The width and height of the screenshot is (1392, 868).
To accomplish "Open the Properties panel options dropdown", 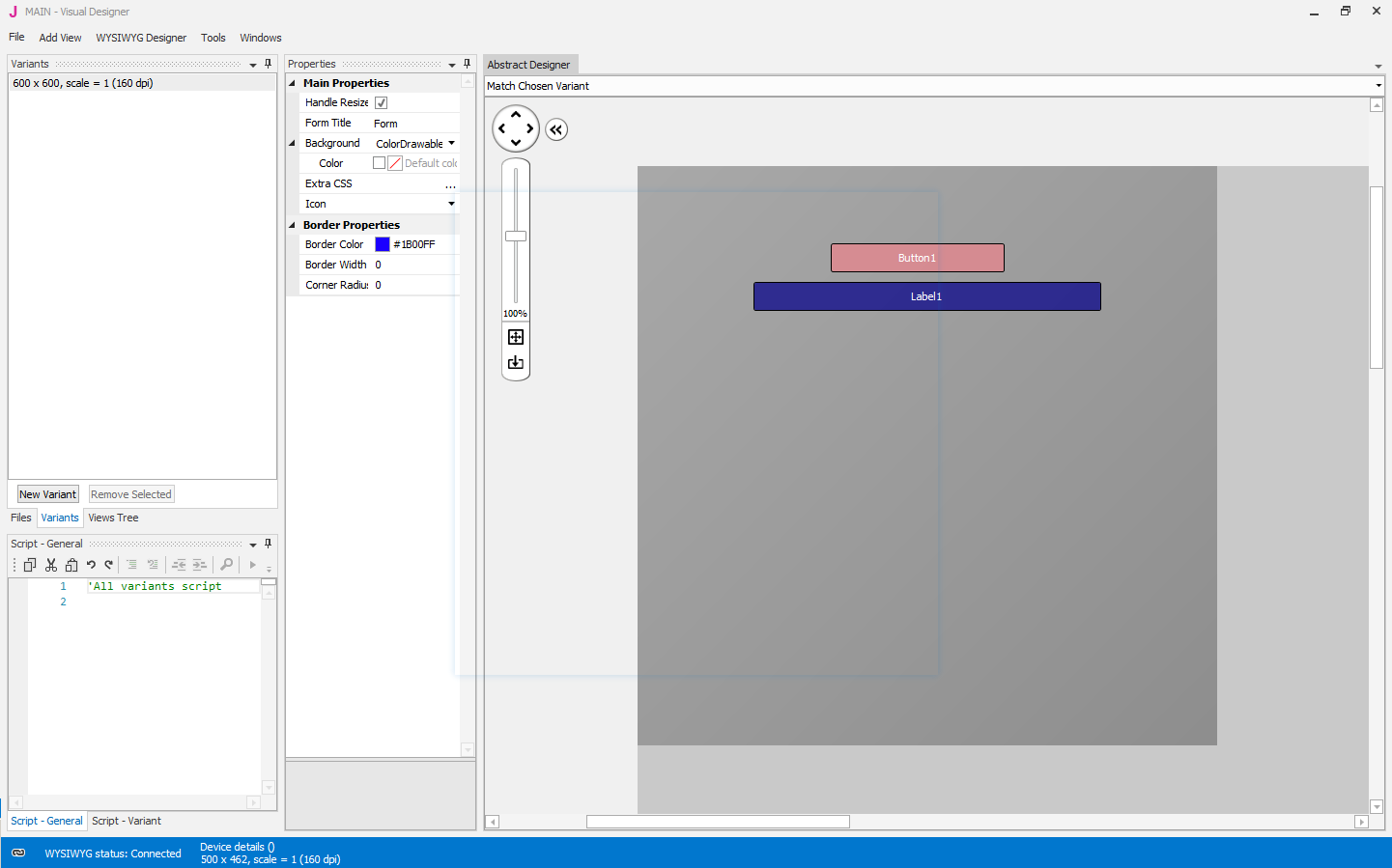I will click(452, 65).
